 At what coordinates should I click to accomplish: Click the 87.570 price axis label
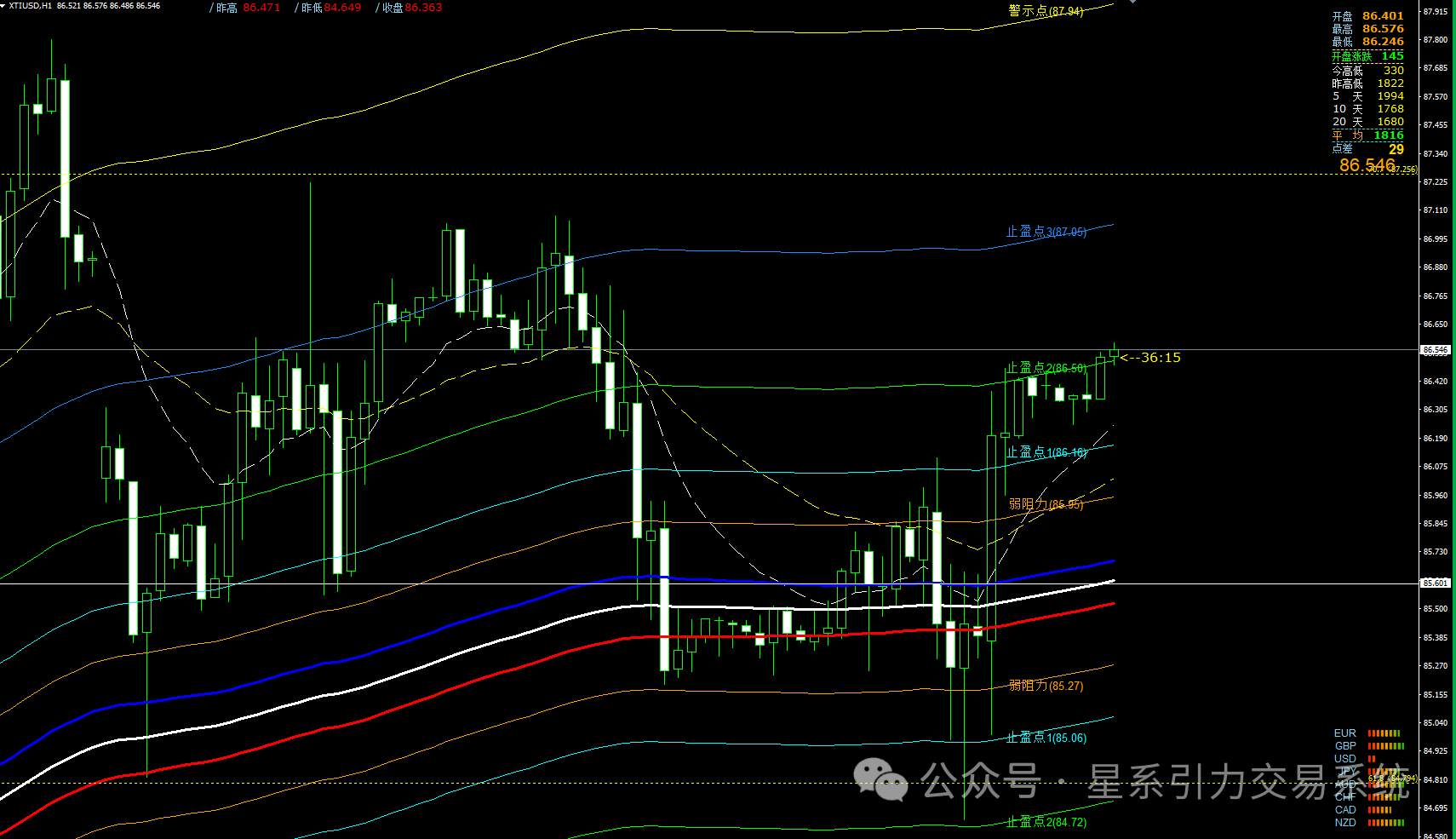click(x=1436, y=97)
